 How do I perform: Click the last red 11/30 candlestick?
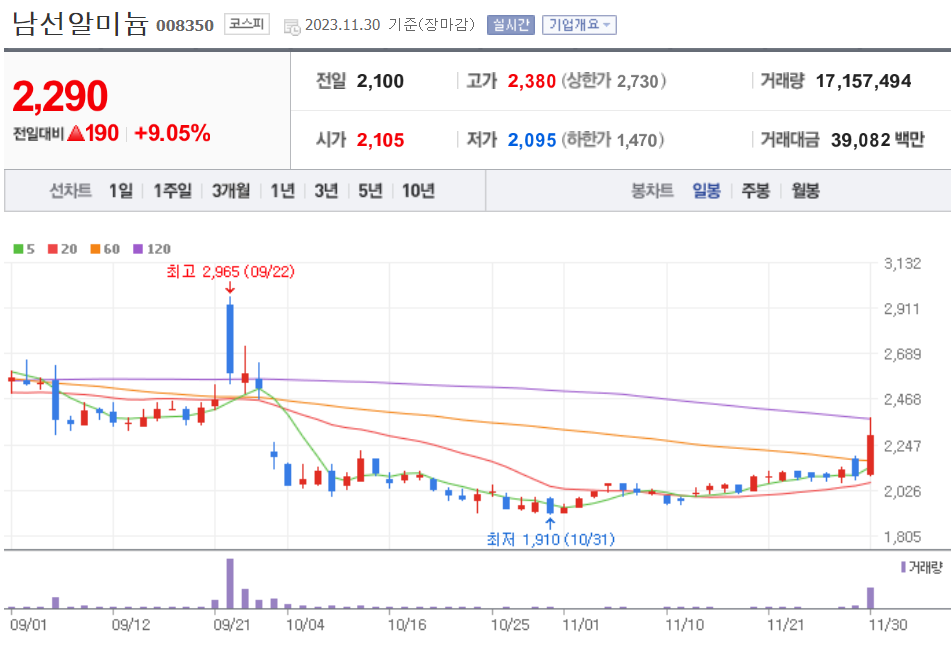coord(870,454)
